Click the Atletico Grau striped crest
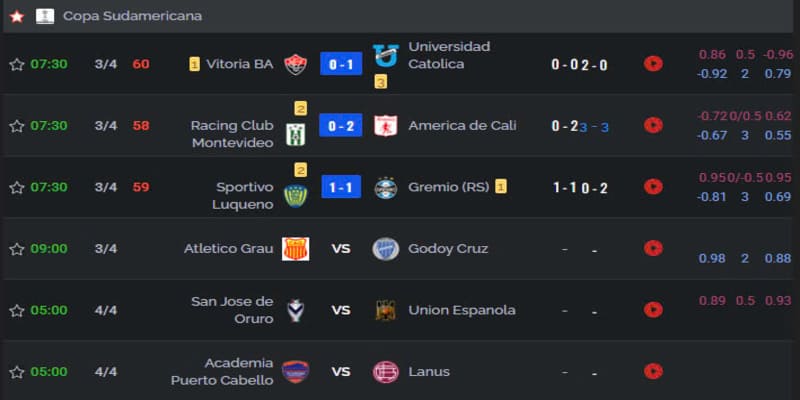Image resolution: width=800 pixels, height=400 pixels. [x=295, y=249]
